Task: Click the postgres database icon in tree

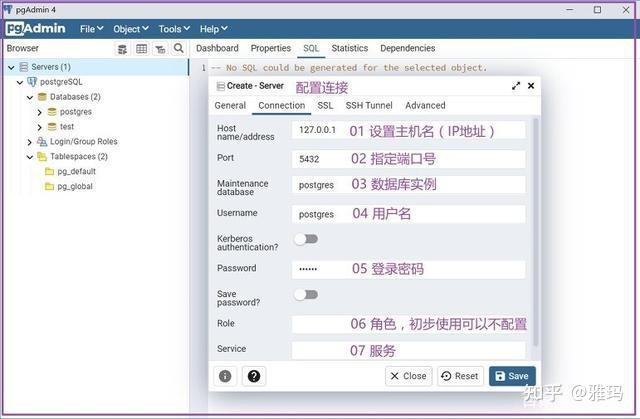Action: 52,112
